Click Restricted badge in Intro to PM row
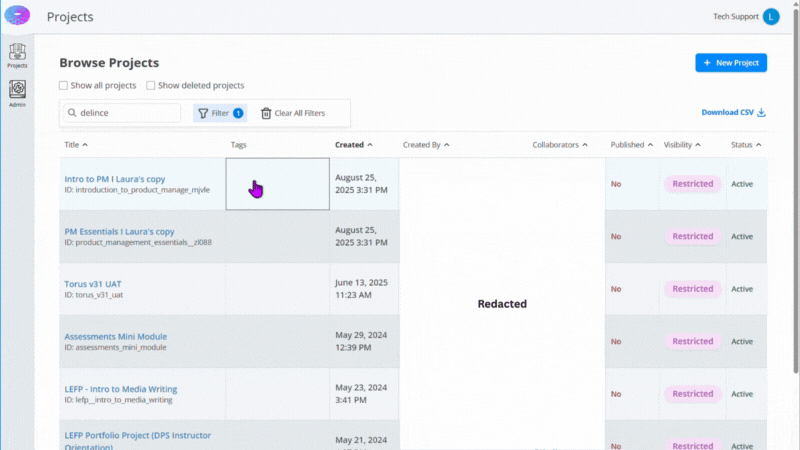Viewport: 800px width, 450px height. coord(692,184)
